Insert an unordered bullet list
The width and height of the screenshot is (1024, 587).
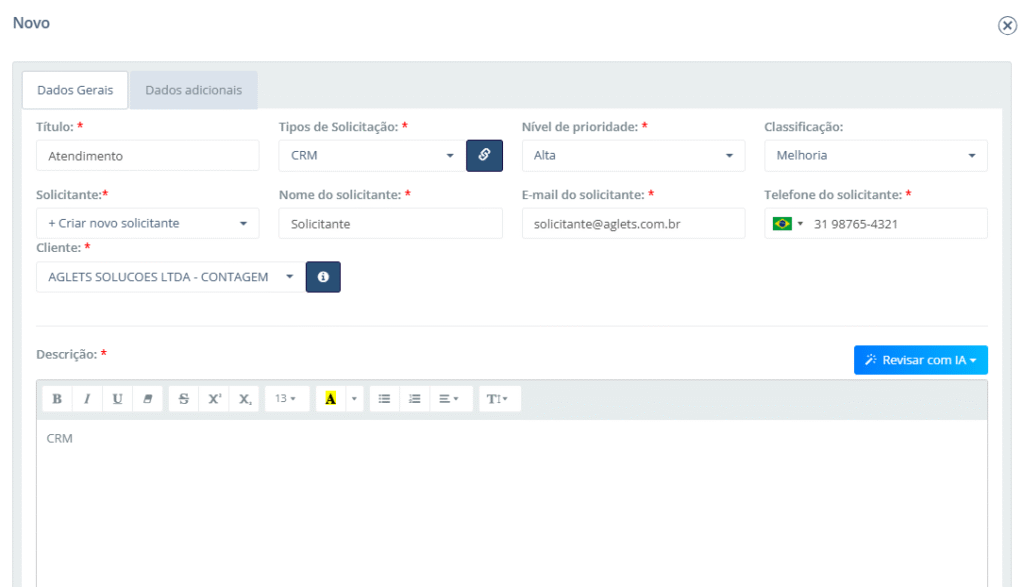coord(384,399)
